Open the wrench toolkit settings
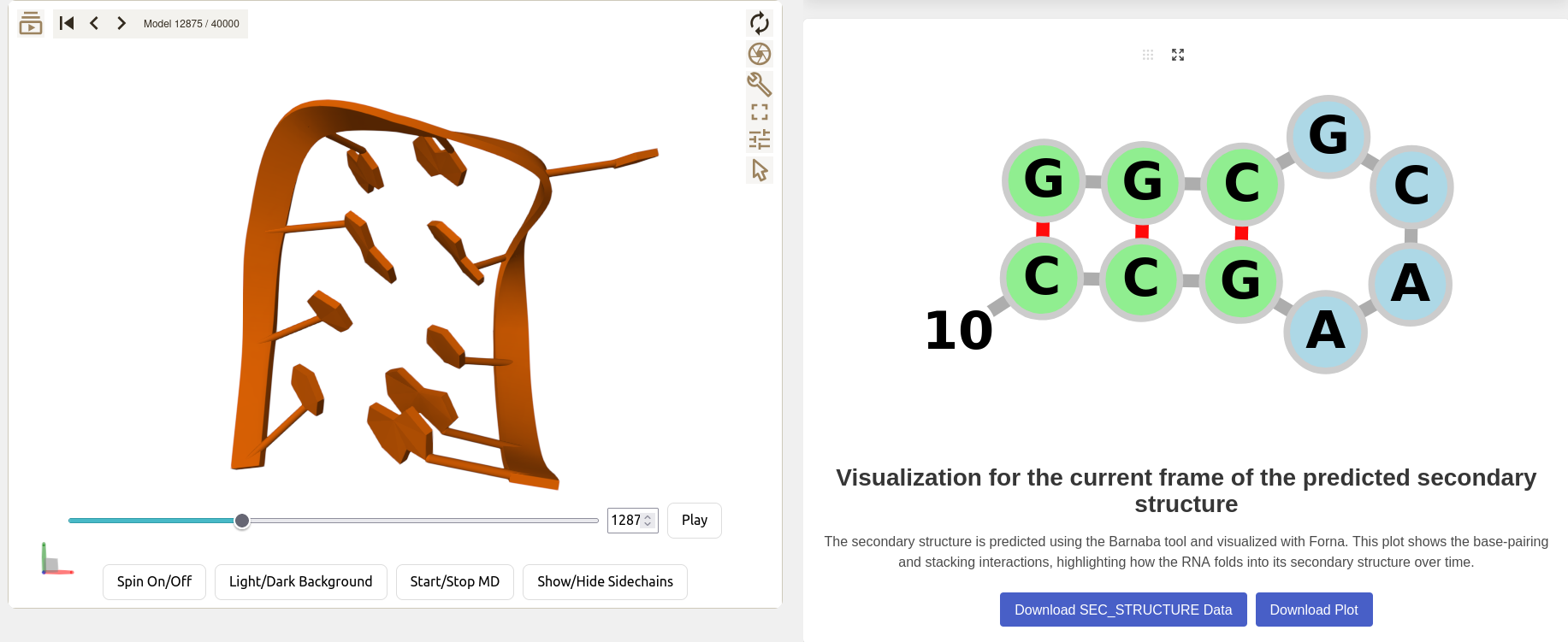This screenshot has width=1568, height=642. click(760, 85)
